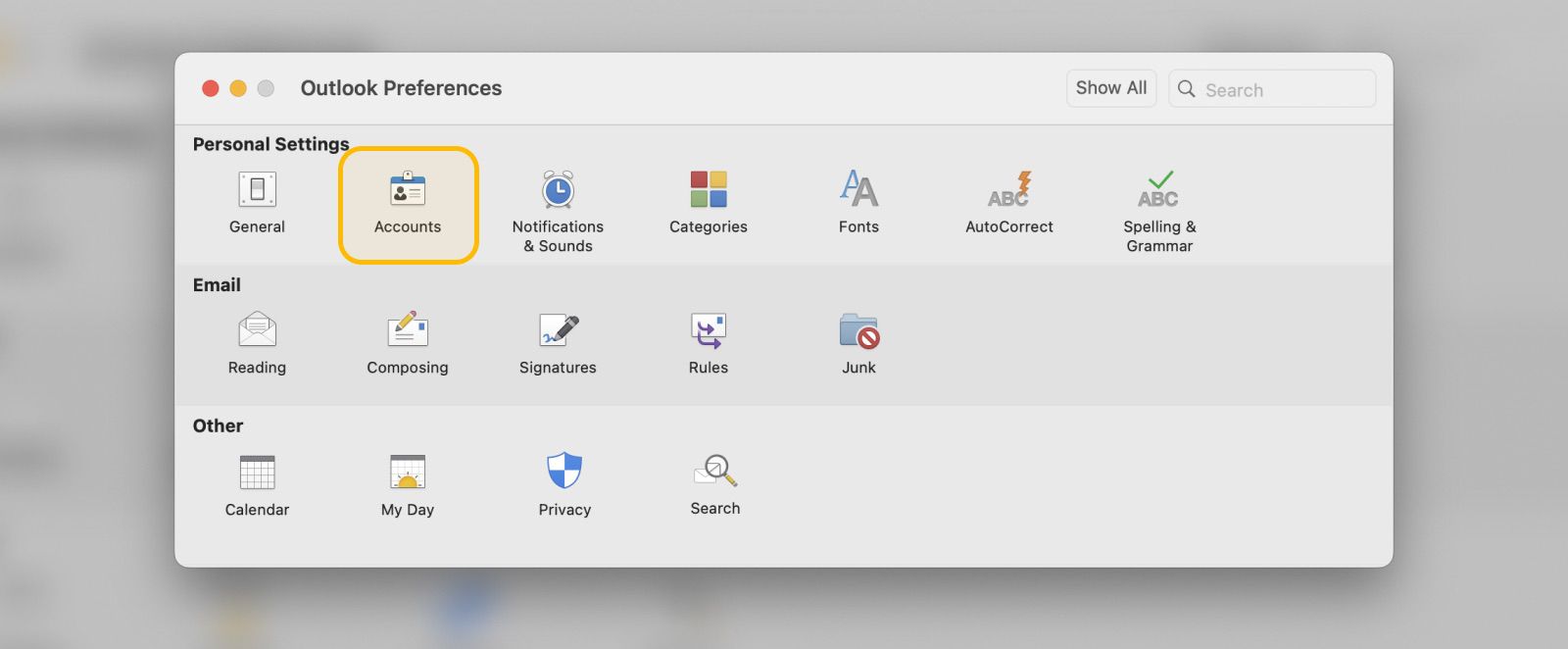Open Calendar preferences
The image size is (1568, 649).
tap(257, 486)
